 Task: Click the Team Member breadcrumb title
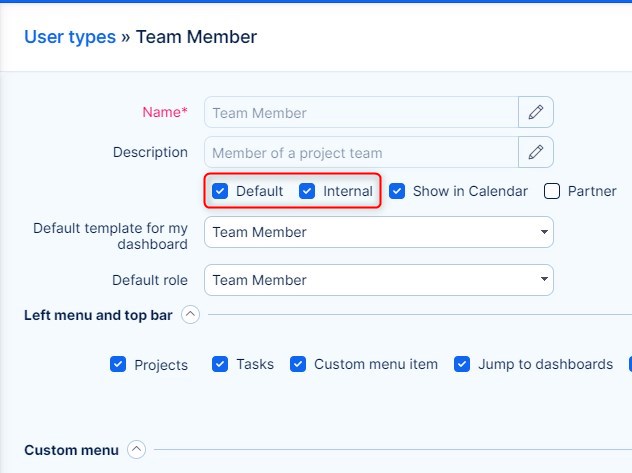tap(196, 37)
